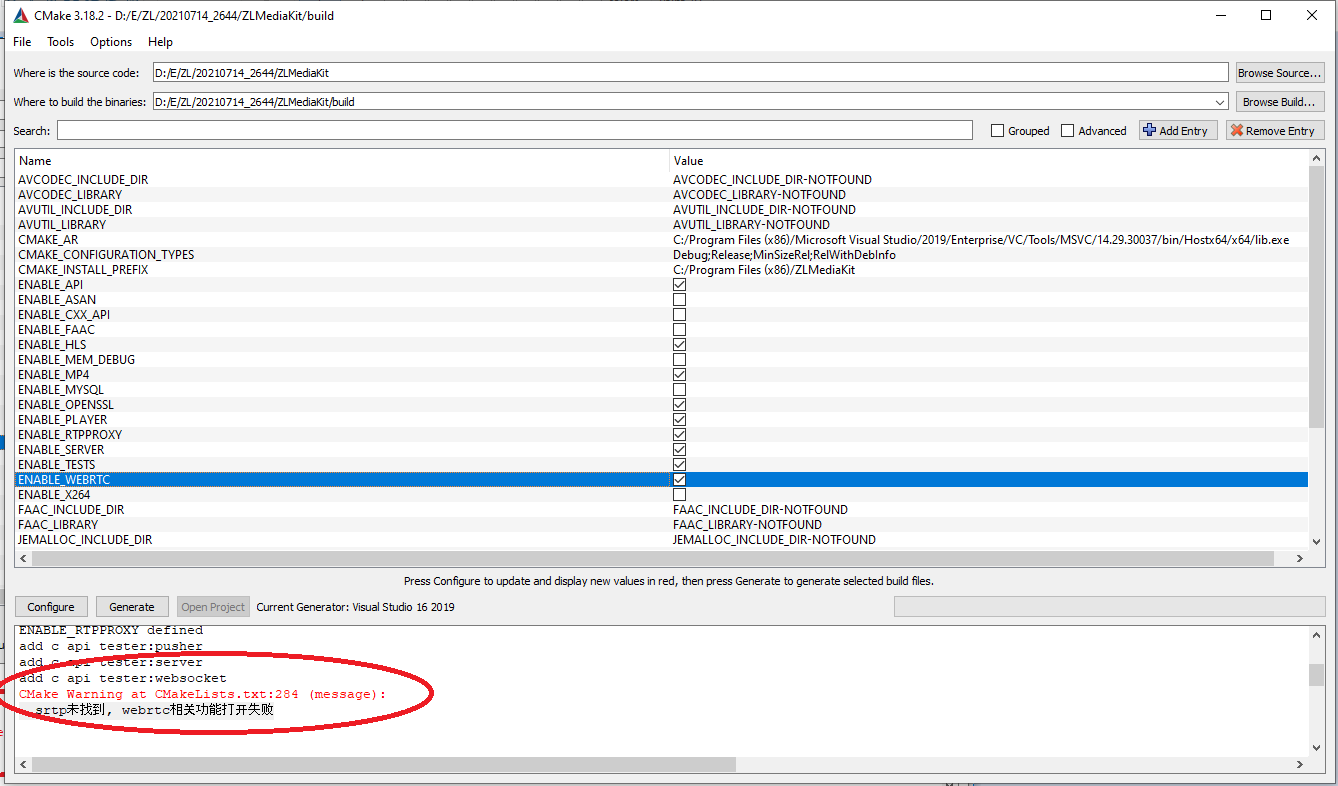Click the Generate button

click(x=132, y=607)
